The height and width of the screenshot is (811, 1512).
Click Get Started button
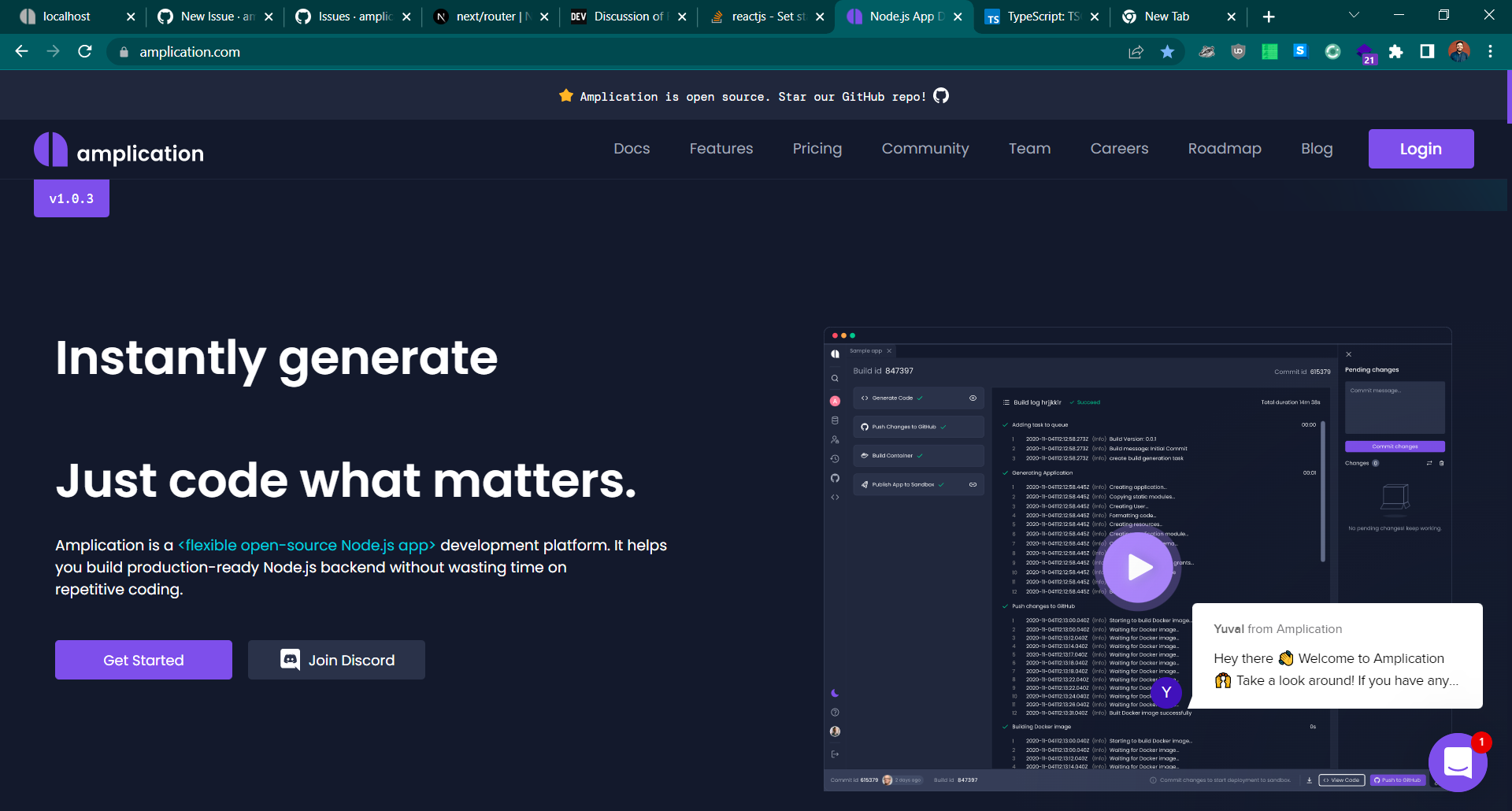143,660
